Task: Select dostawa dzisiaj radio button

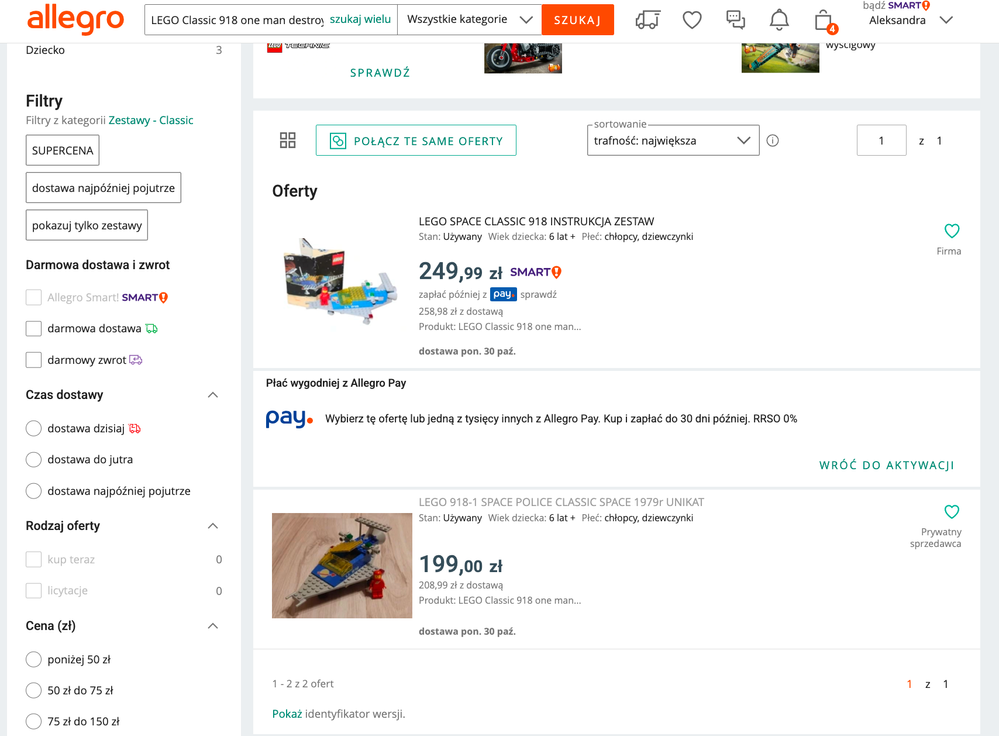Action: coord(34,428)
